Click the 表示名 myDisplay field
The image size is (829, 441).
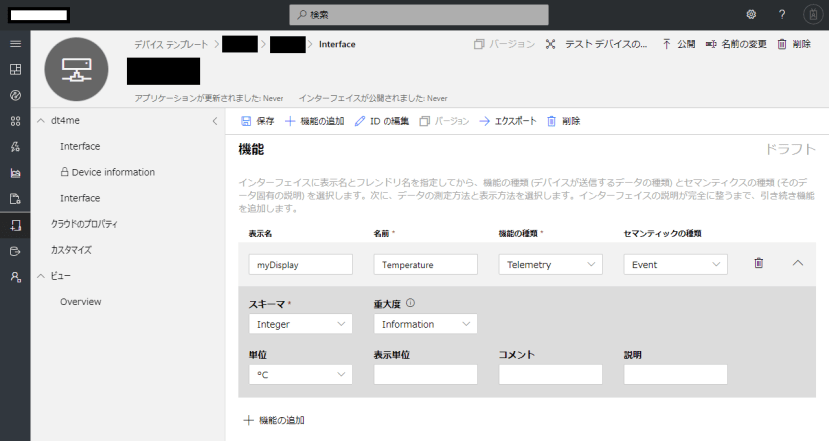click(x=300, y=264)
